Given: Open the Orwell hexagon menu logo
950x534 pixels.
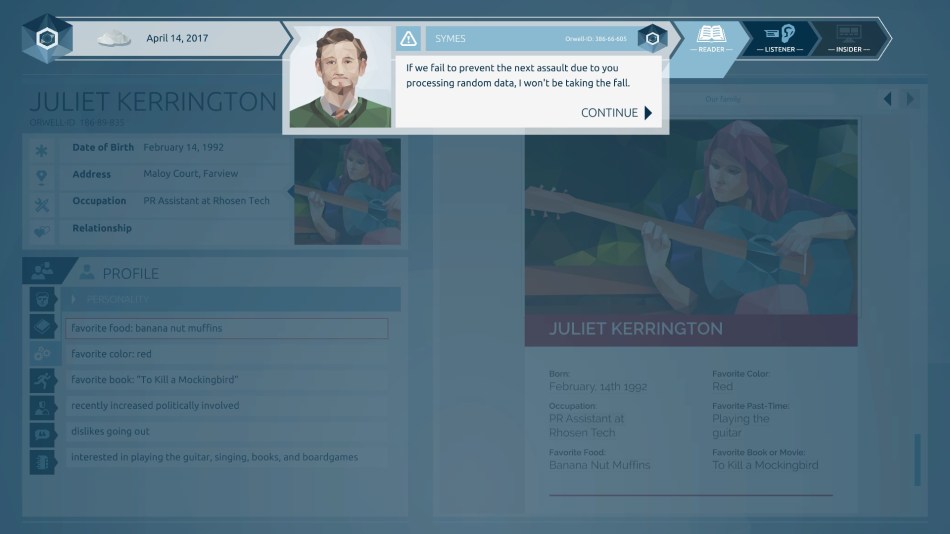Looking at the screenshot, I should (44, 39).
